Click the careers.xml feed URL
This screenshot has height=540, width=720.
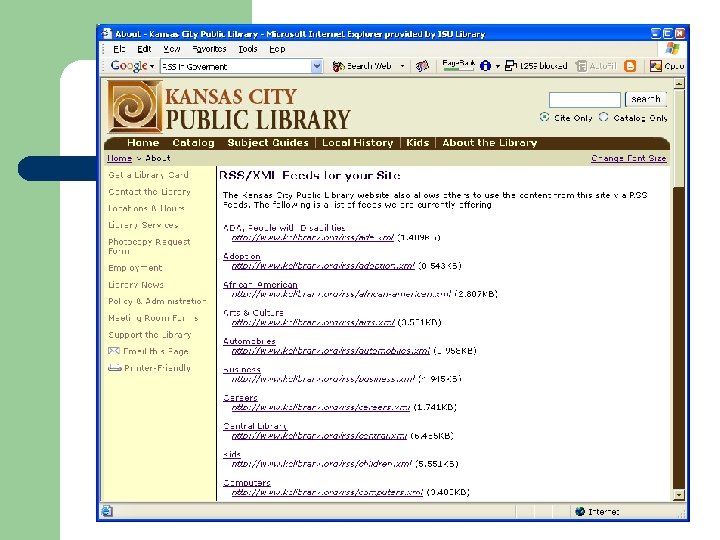click(x=321, y=407)
